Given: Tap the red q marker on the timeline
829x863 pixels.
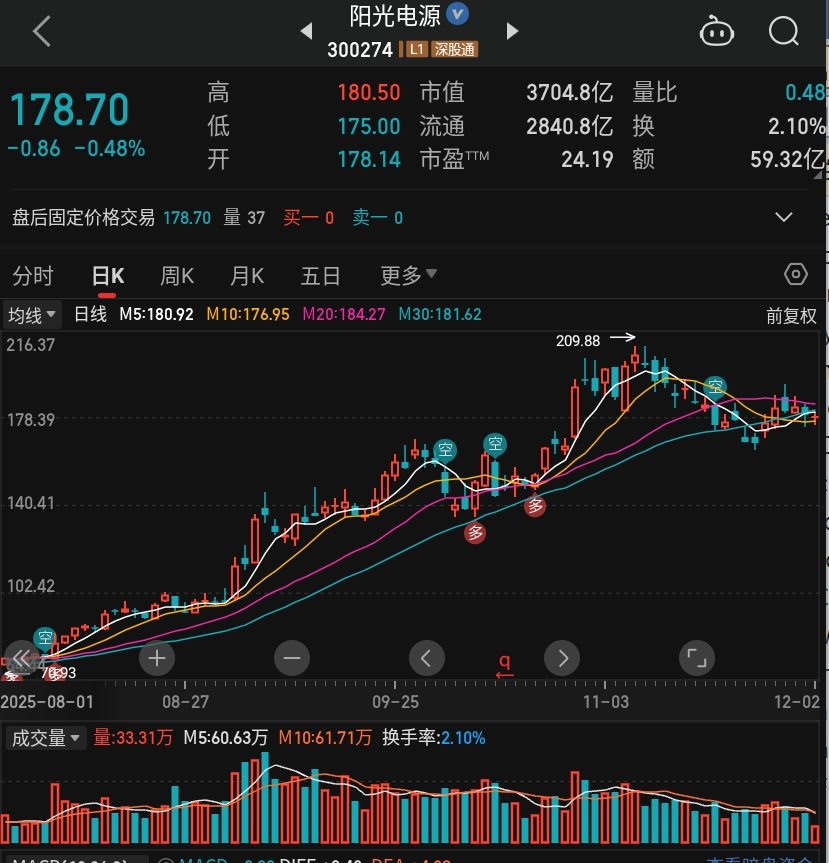Looking at the screenshot, I should pos(504,665).
